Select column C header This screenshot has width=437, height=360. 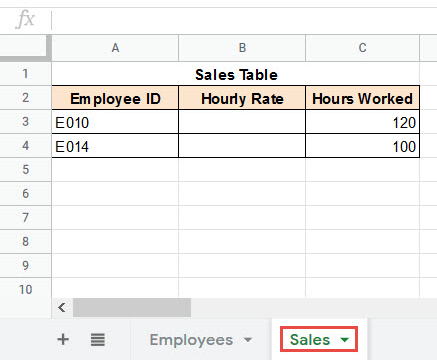coord(362,48)
